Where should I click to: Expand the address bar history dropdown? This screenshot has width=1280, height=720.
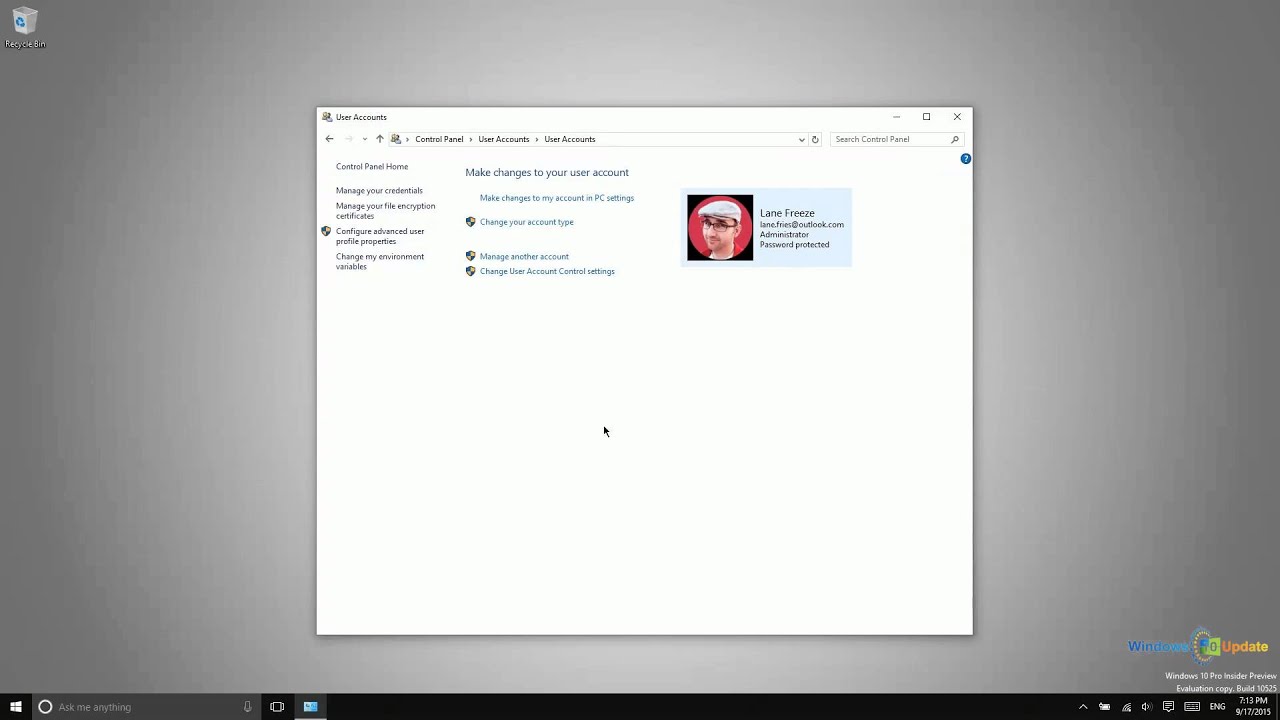[x=801, y=139]
